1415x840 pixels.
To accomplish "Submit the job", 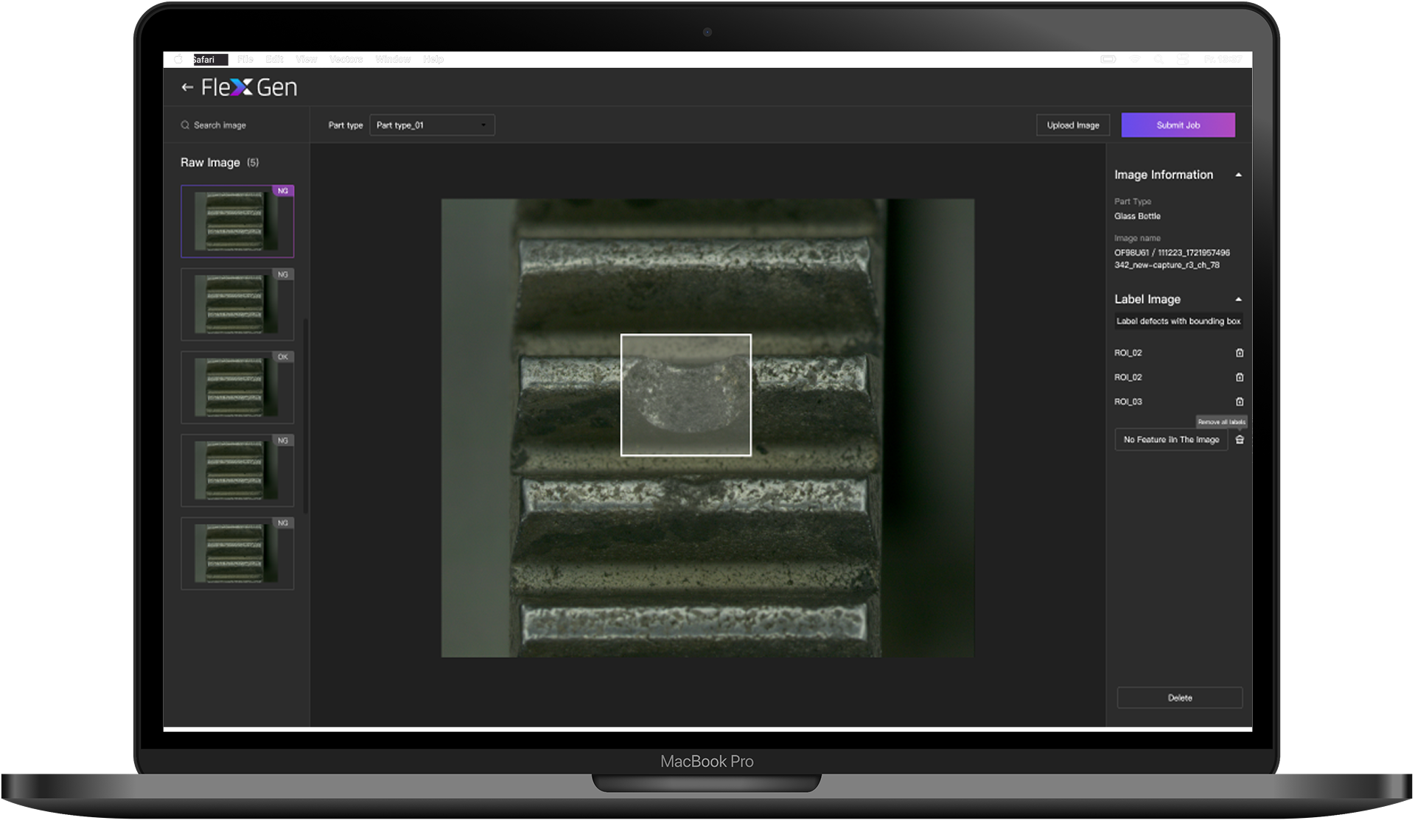I will pos(1178,125).
